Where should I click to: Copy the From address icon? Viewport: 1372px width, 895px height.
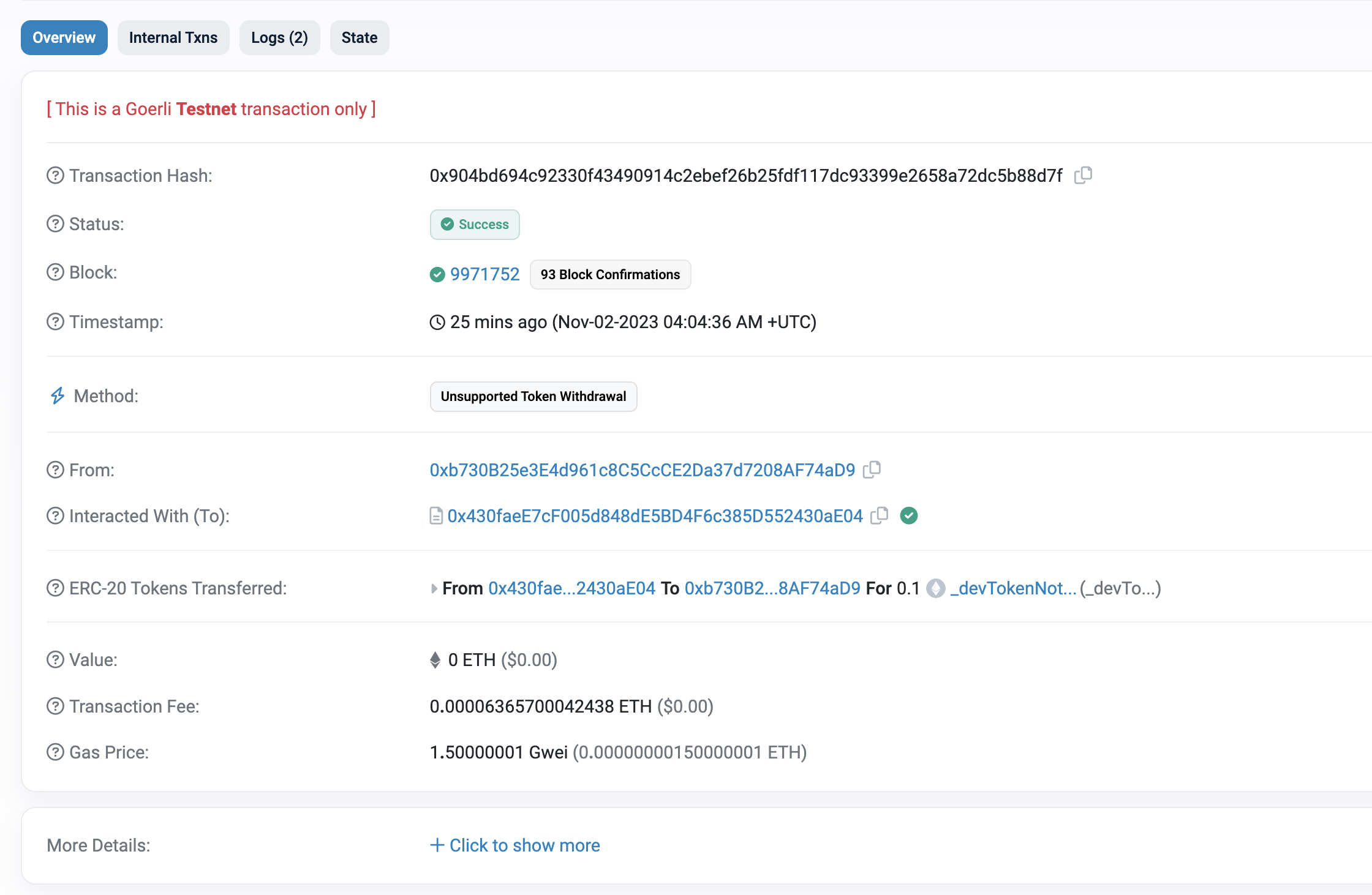click(872, 470)
